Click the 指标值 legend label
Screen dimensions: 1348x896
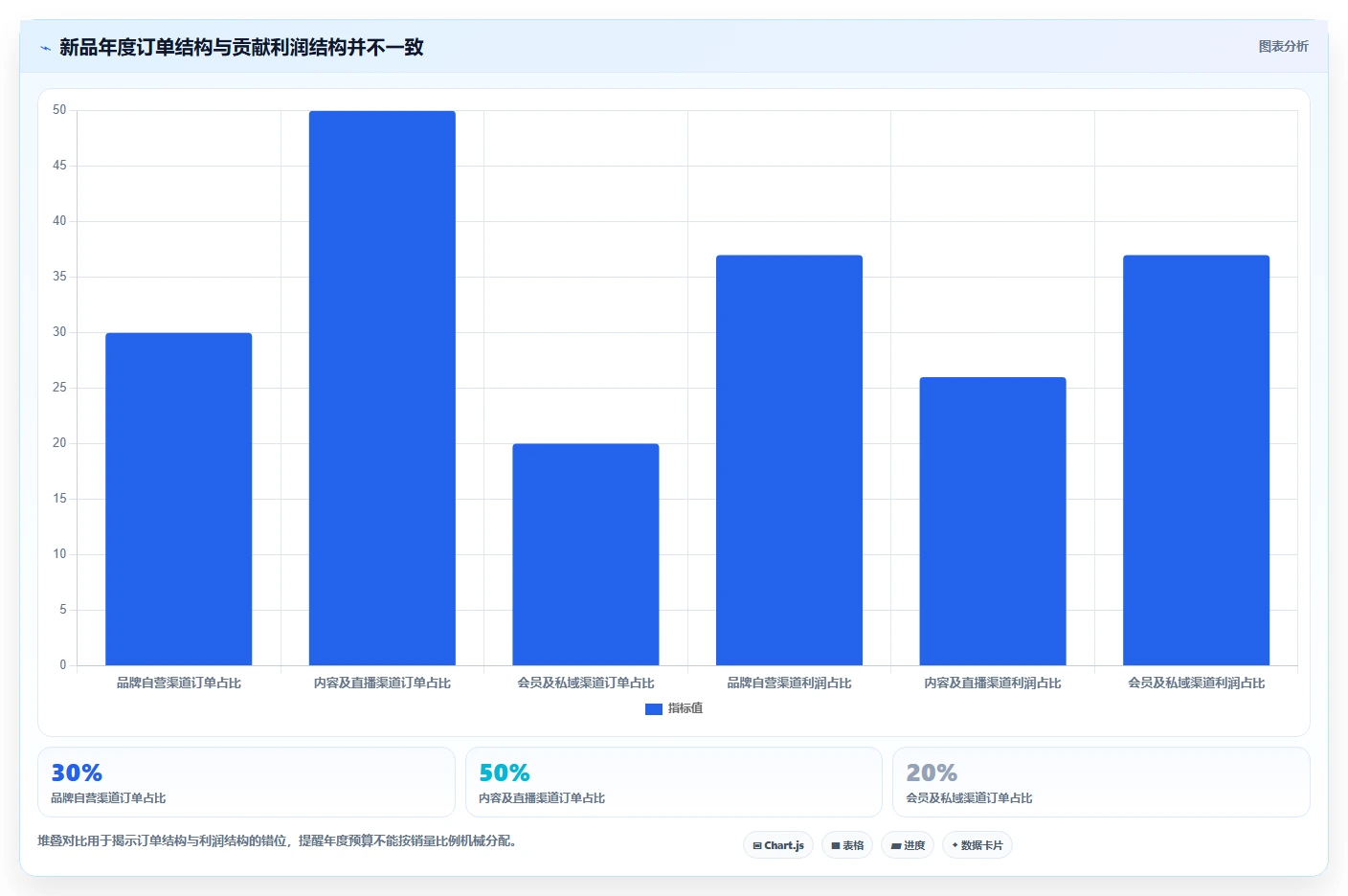click(x=685, y=708)
